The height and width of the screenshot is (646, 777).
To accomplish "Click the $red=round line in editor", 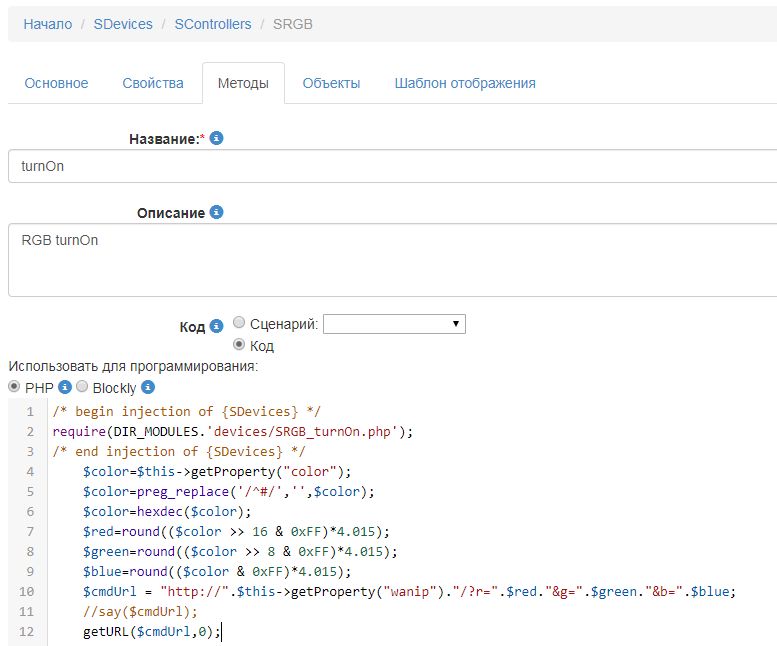I will [x=236, y=532].
